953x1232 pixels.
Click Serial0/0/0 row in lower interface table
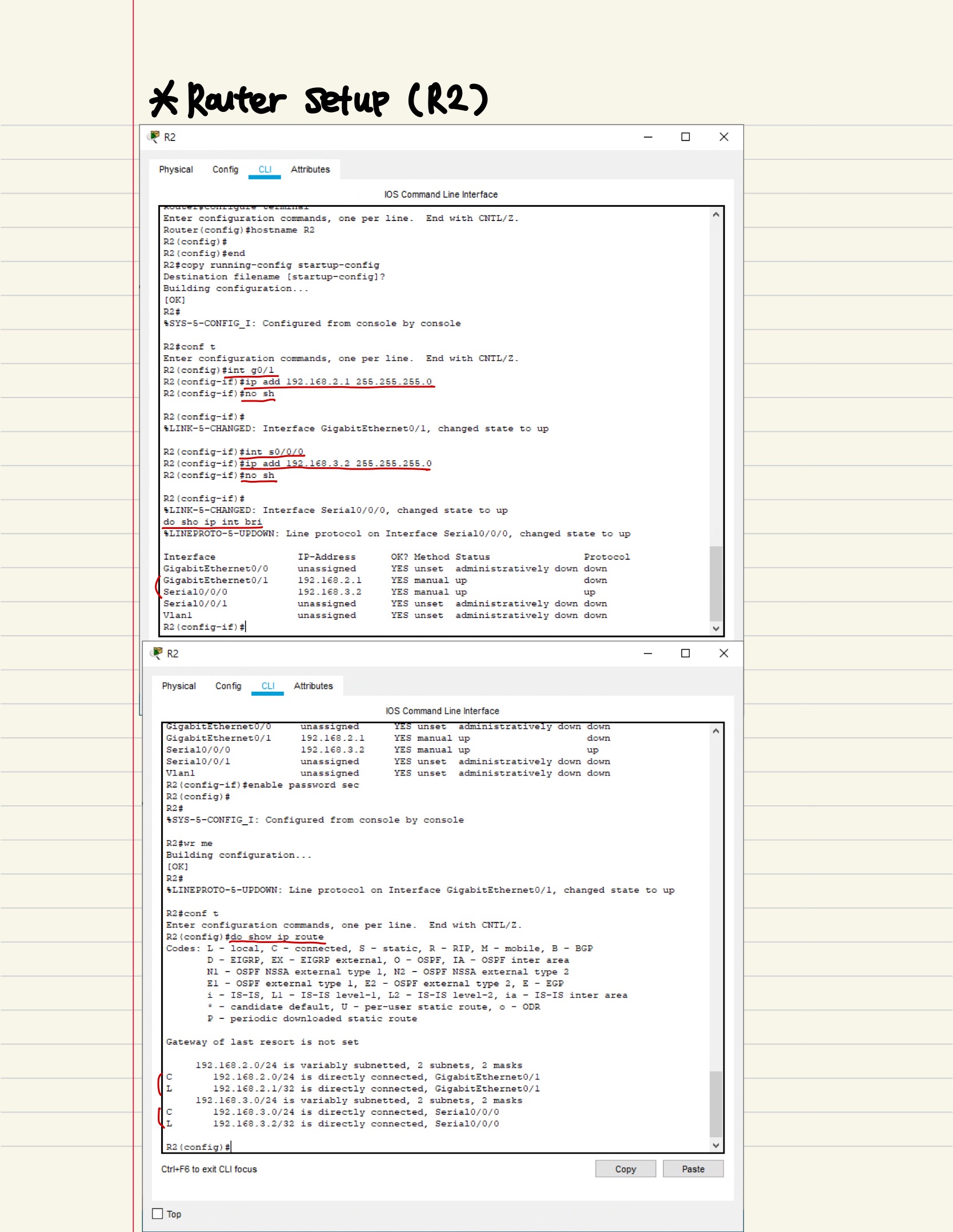click(383, 750)
